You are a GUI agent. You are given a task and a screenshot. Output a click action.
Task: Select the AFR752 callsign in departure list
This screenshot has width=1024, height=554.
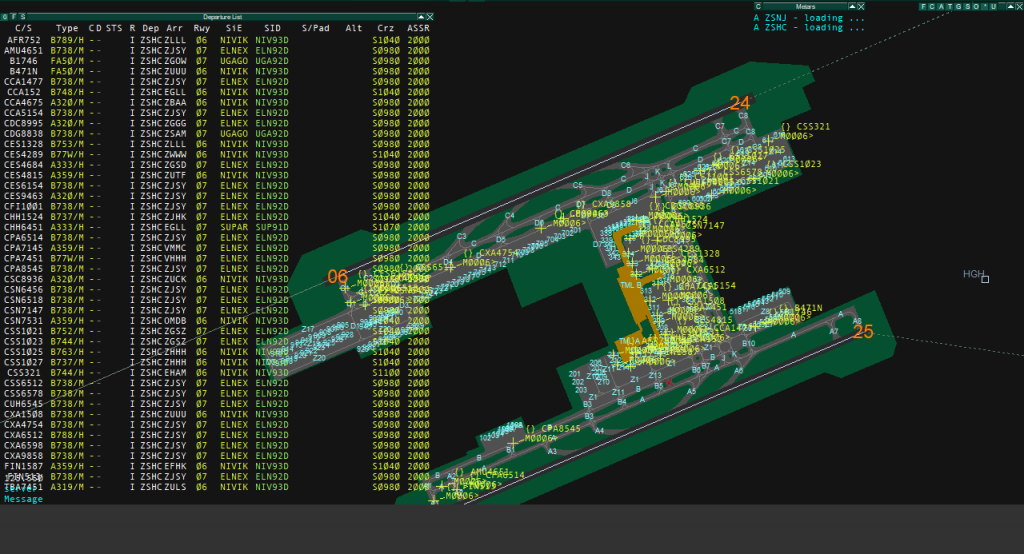[x=23, y=39]
